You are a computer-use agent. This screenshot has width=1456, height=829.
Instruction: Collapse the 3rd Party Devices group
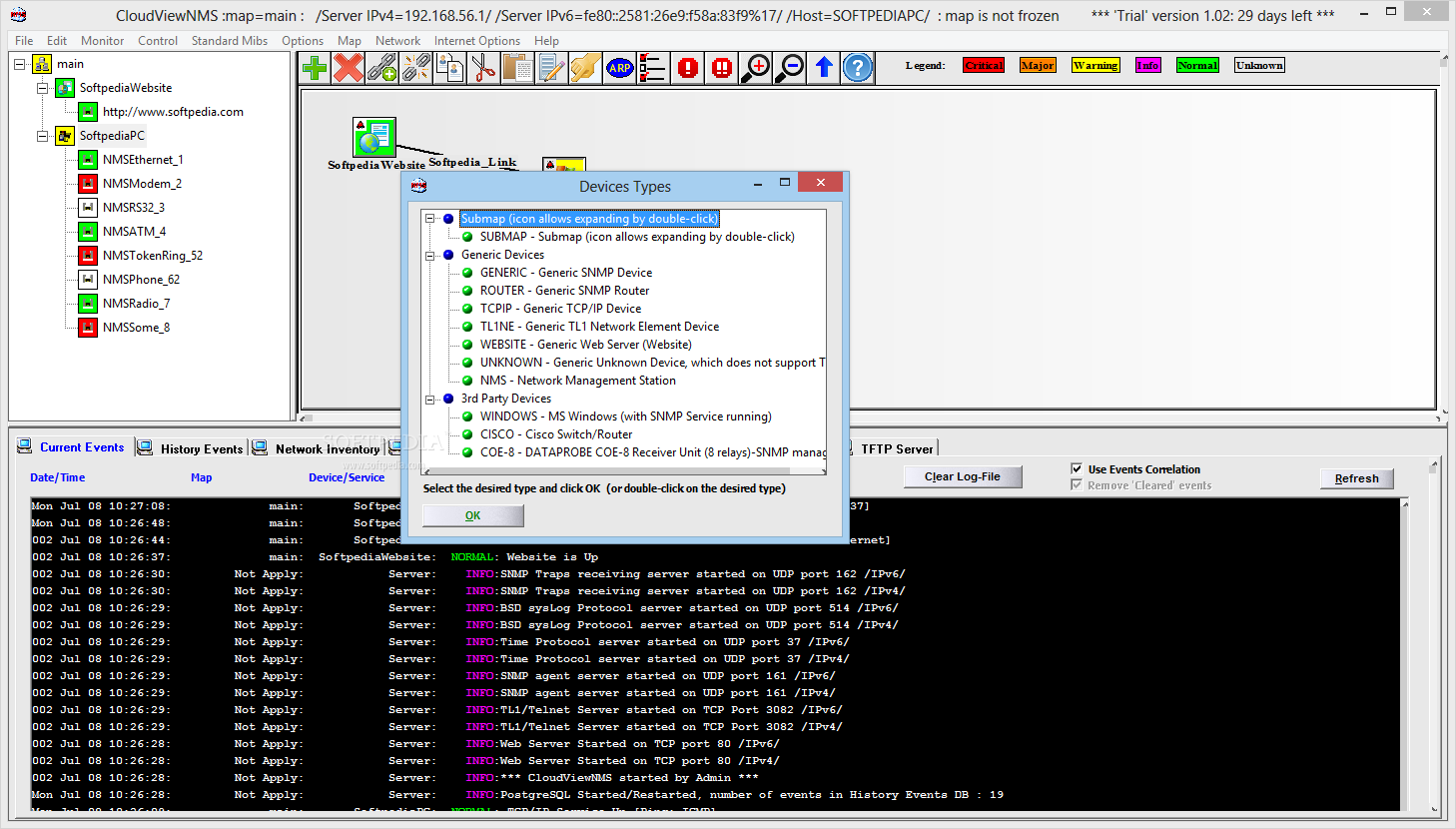[x=430, y=399]
